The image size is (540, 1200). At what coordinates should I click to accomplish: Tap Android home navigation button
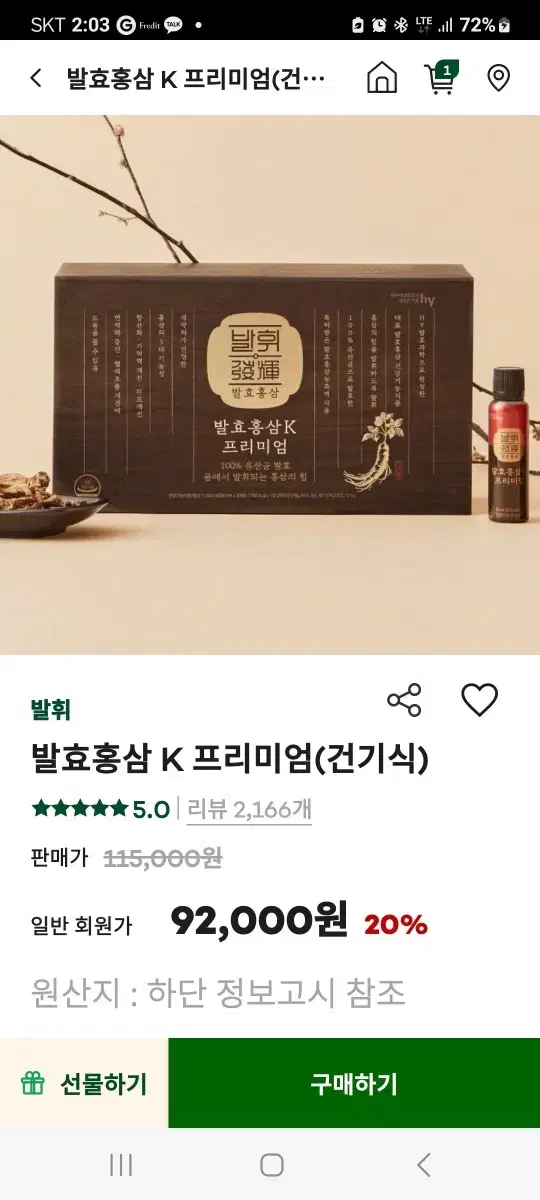(x=271, y=1164)
